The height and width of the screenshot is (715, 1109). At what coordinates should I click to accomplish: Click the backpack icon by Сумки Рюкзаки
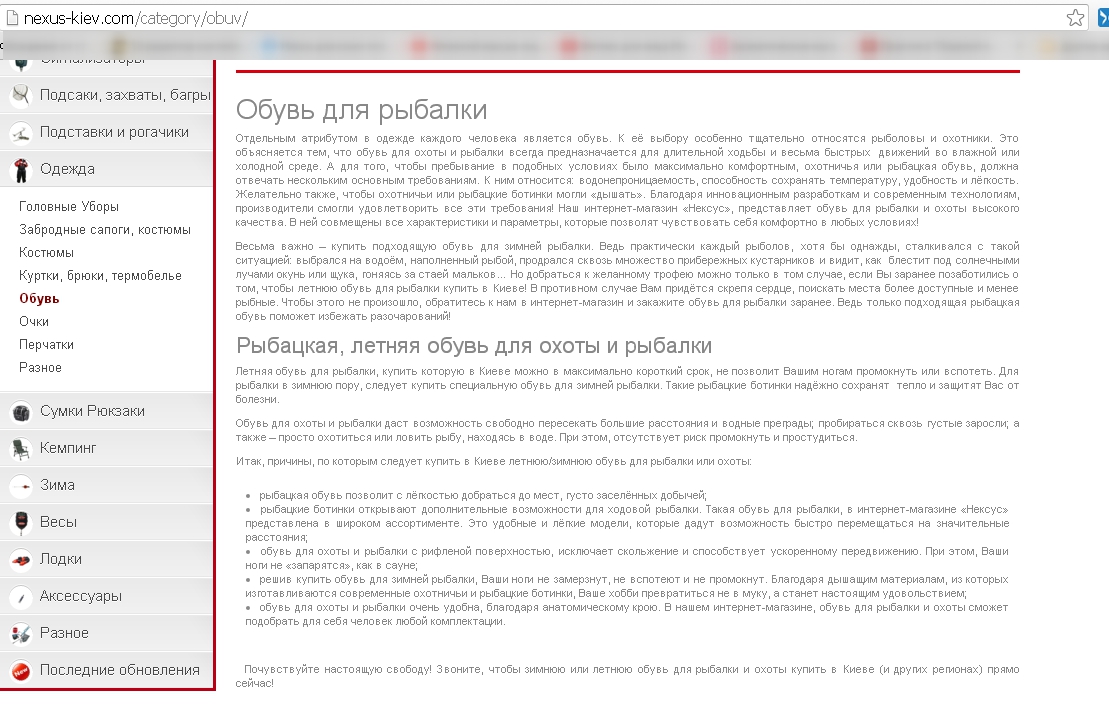(21, 411)
